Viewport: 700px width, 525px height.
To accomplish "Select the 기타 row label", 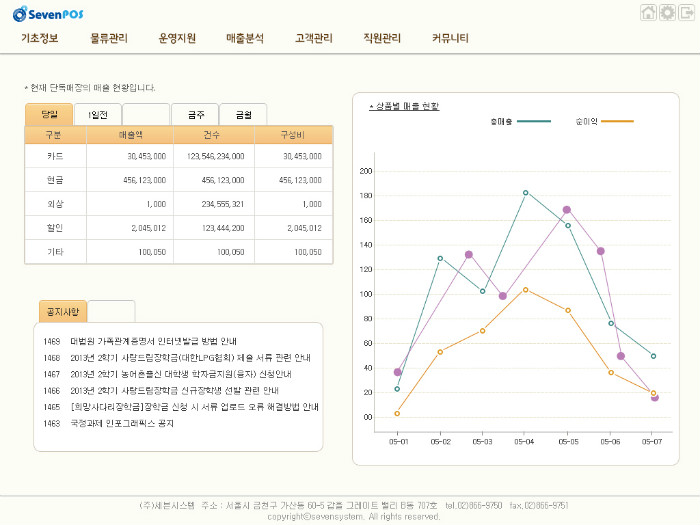I will click(x=55, y=252).
